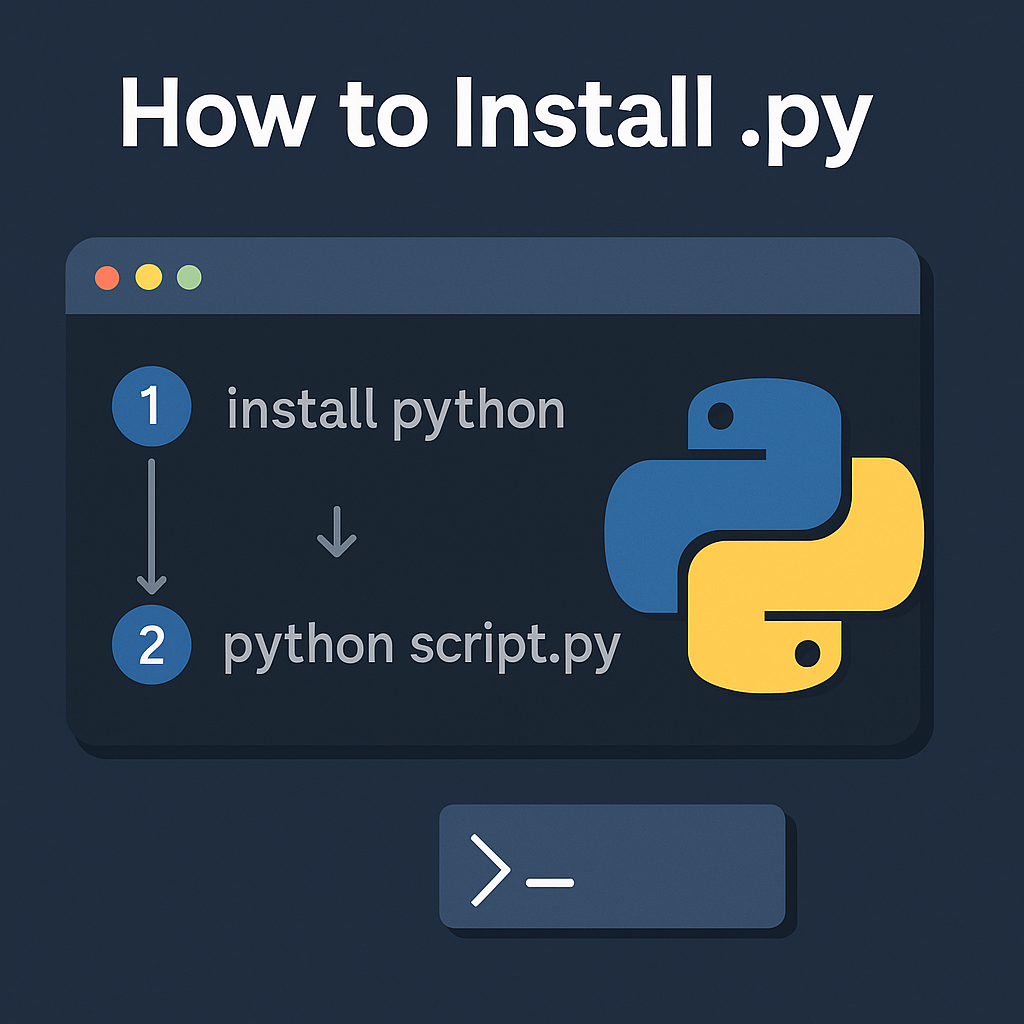Click the step 2 numbered circle
Image resolution: width=1024 pixels, height=1024 pixels.
coord(151,645)
